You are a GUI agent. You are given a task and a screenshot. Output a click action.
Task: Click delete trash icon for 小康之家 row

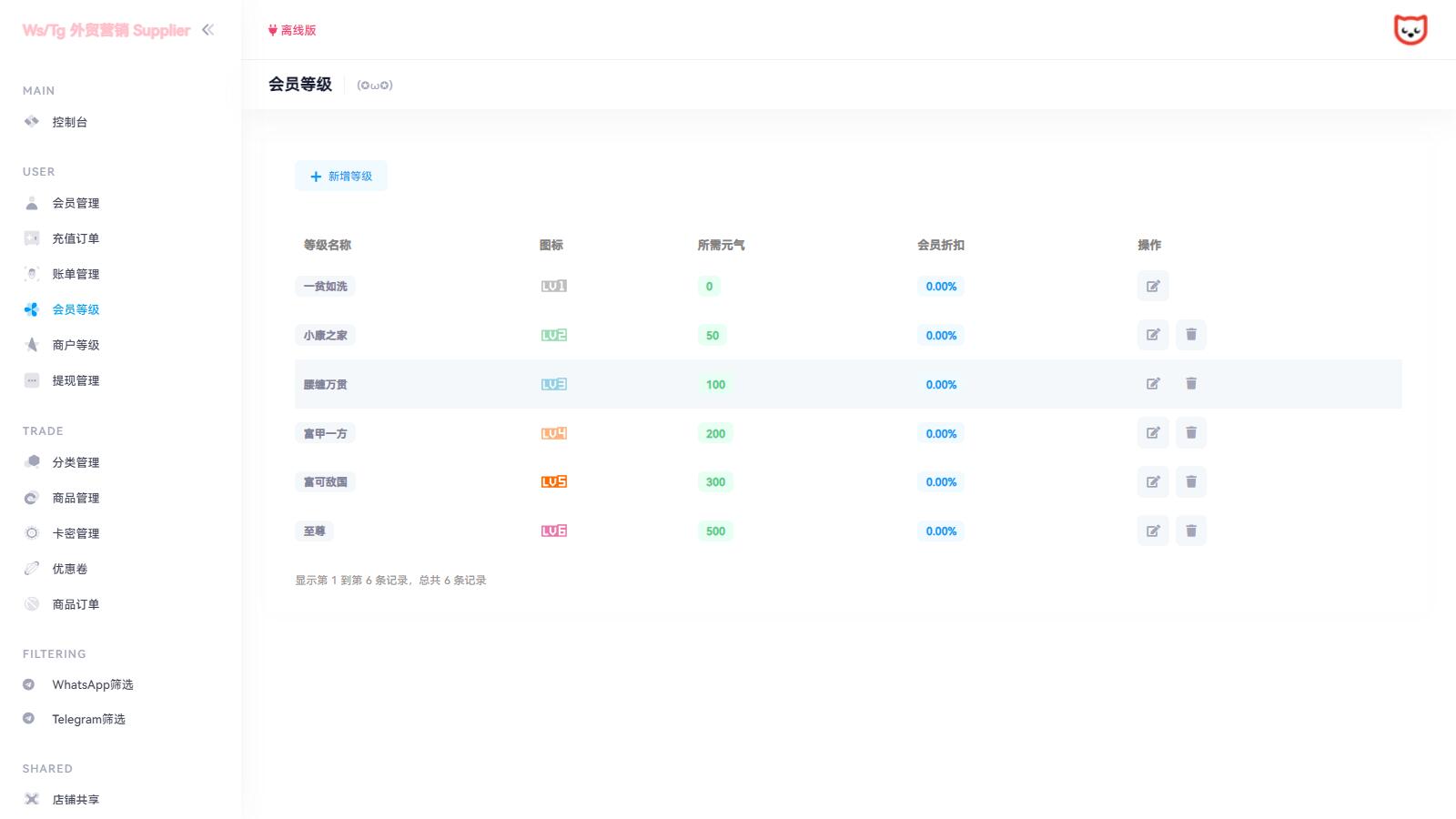coord(1190,335)
